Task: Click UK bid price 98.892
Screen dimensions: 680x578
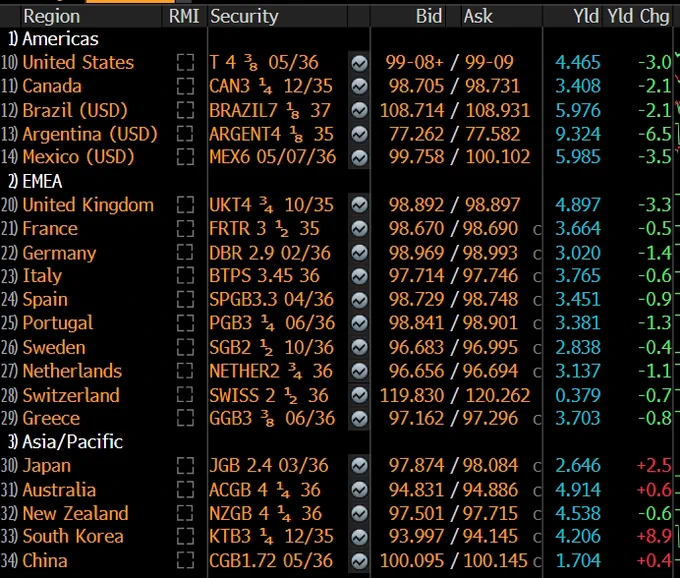Action: [x=416, y=205]
